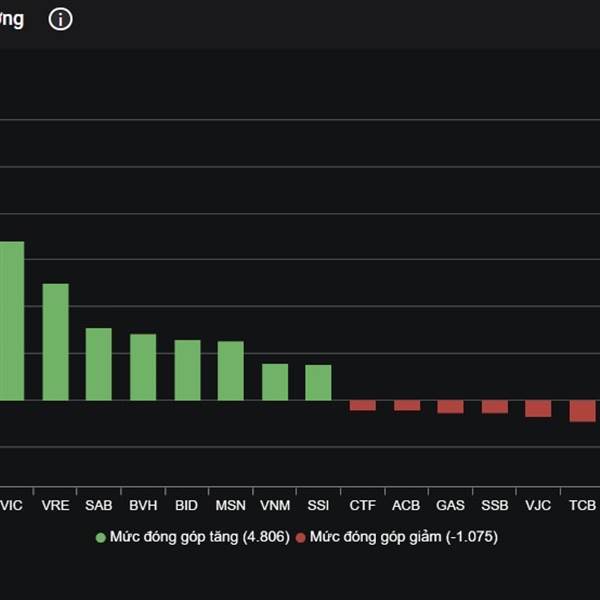Image resolution: width=600 pixels, height=600 pixels.
Task: Click the SAB bar in chart
Action: pos(99,363)
